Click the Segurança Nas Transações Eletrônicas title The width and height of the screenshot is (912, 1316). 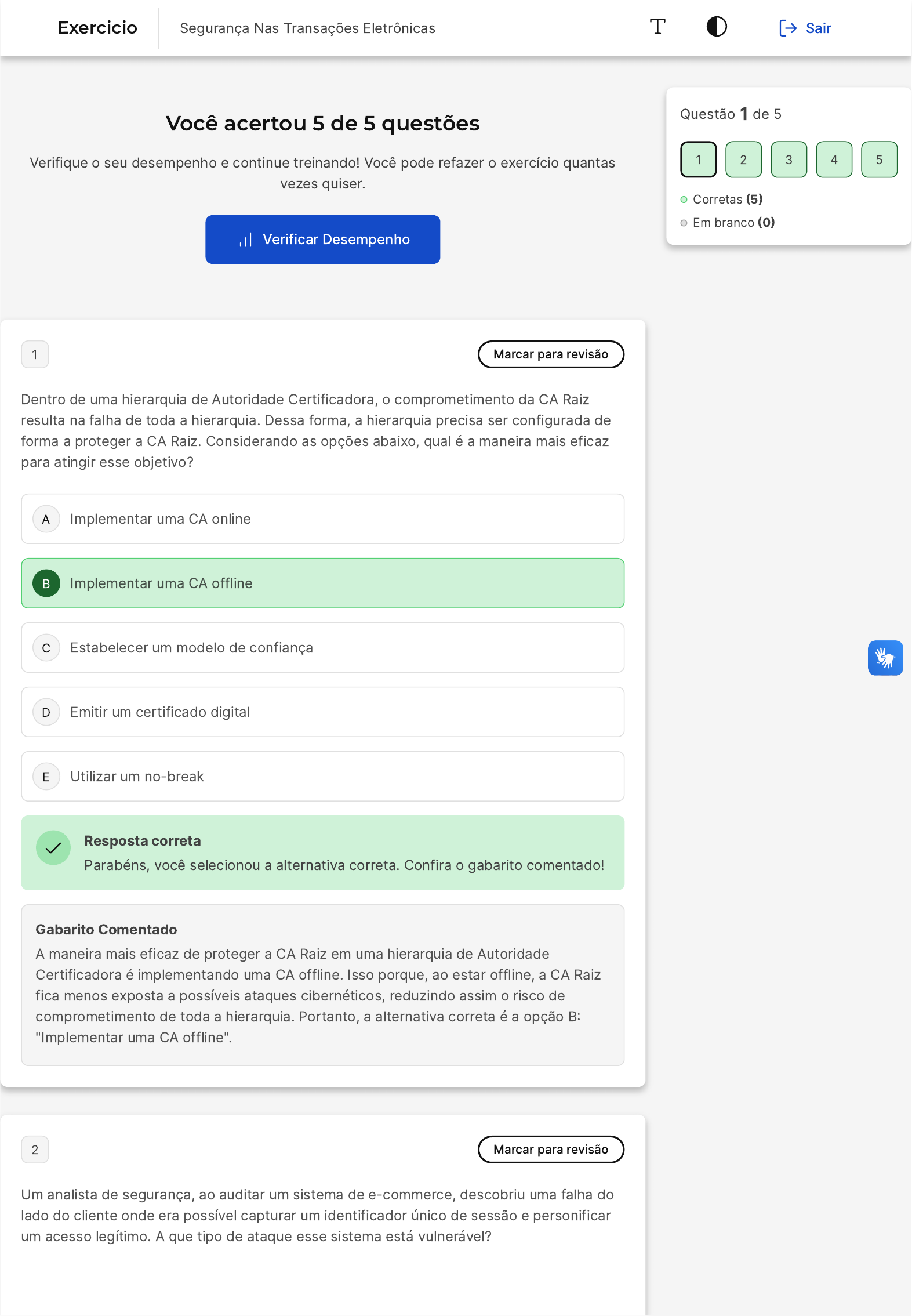(307, 28)
